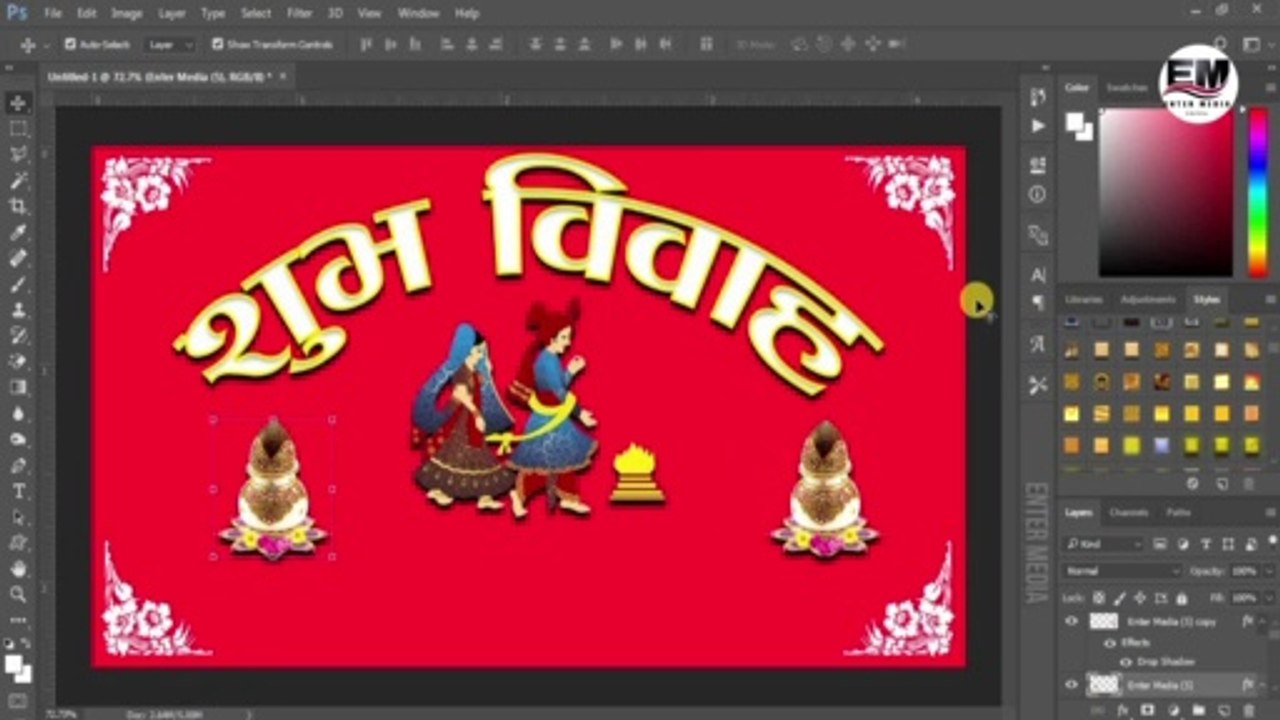Create a new group with folder icon
Image resolution: width=1280 pixels, height=720 pixels.
[x=1198, y=710]
